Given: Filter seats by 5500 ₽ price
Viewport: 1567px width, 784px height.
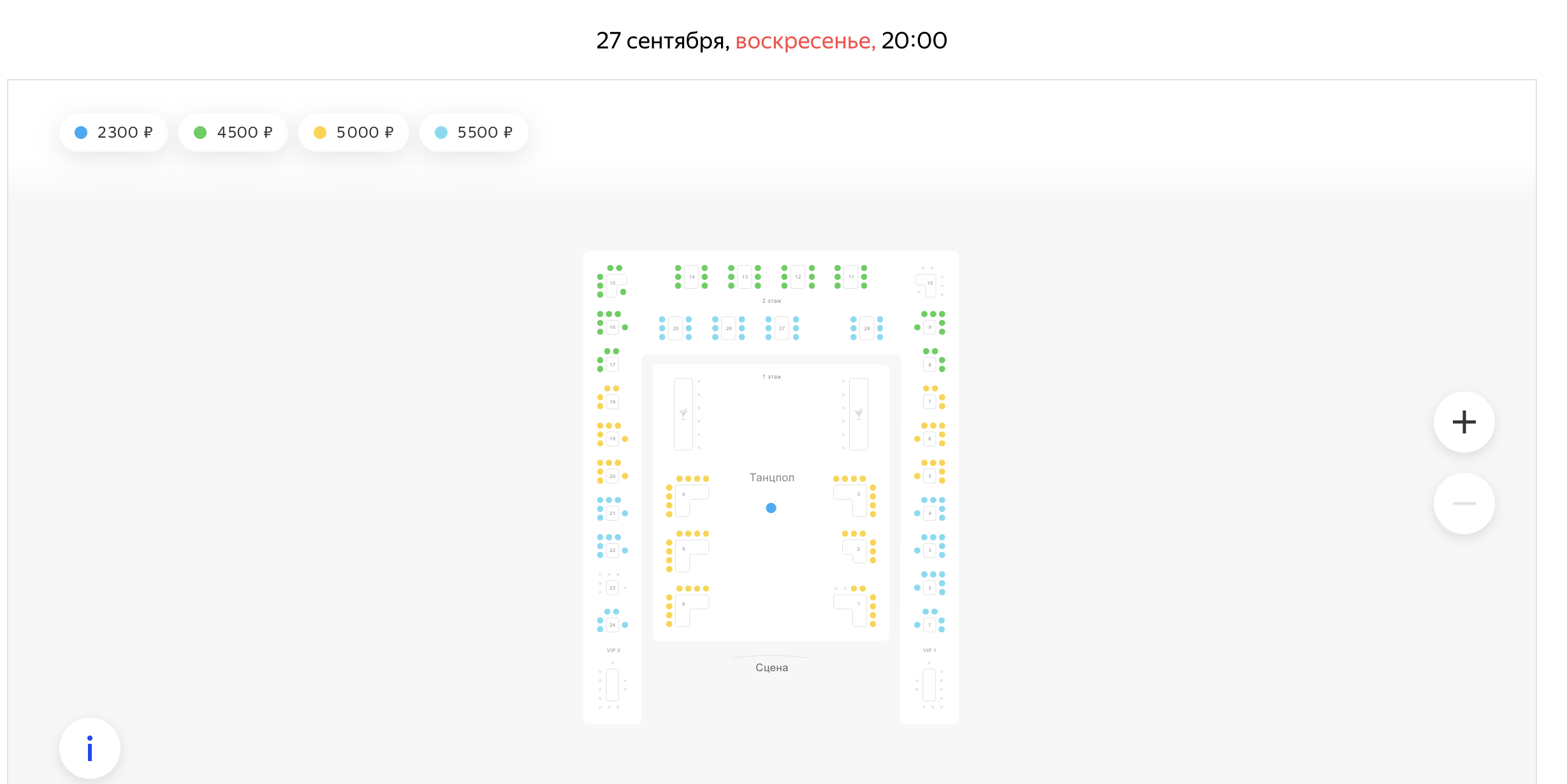Looking at the screenshot, I should [x=474, y=133].
